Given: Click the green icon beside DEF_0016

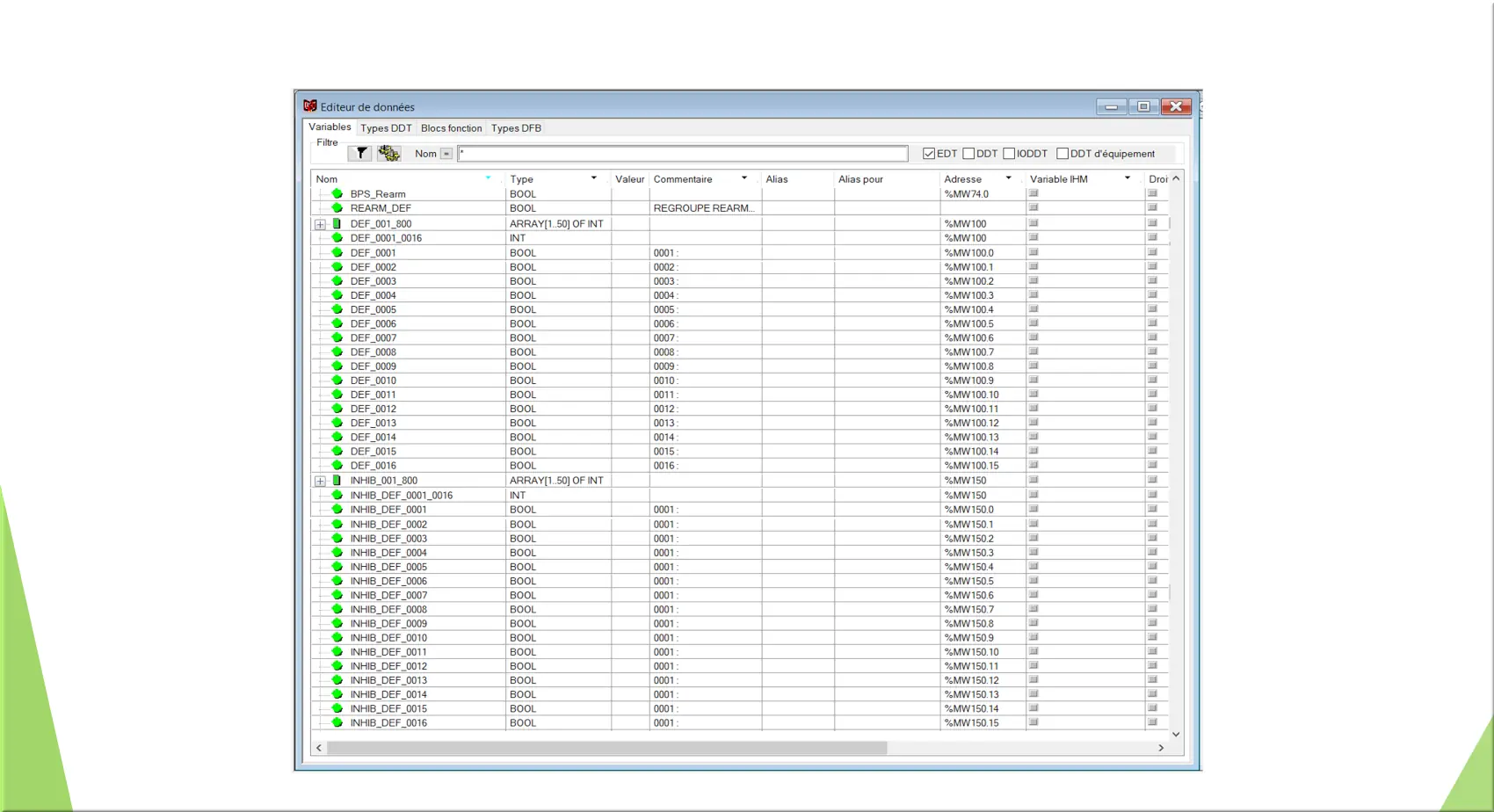Looking at the screenshot, I should [337, 465].
